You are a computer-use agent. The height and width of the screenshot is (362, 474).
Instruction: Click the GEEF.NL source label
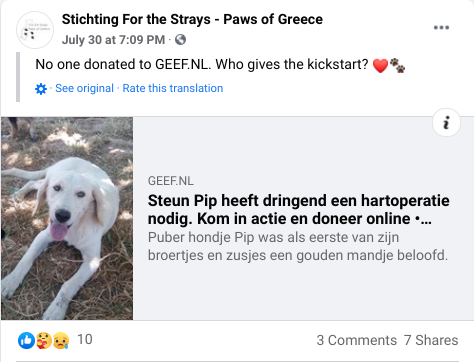click(x=170, y=181)
